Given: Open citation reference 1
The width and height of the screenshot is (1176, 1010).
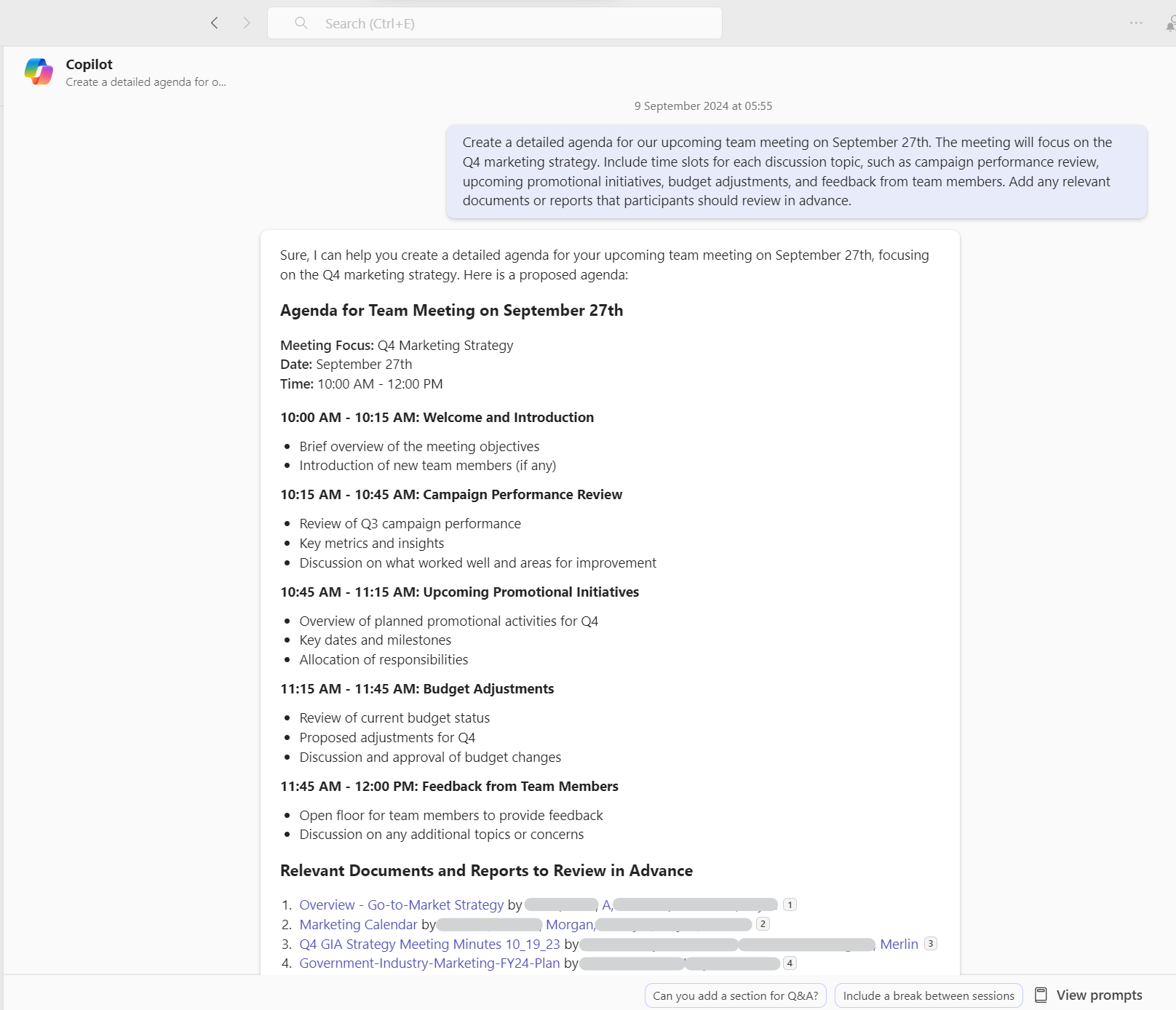Looking at the screenshot, I should click(x=790, y=905).
